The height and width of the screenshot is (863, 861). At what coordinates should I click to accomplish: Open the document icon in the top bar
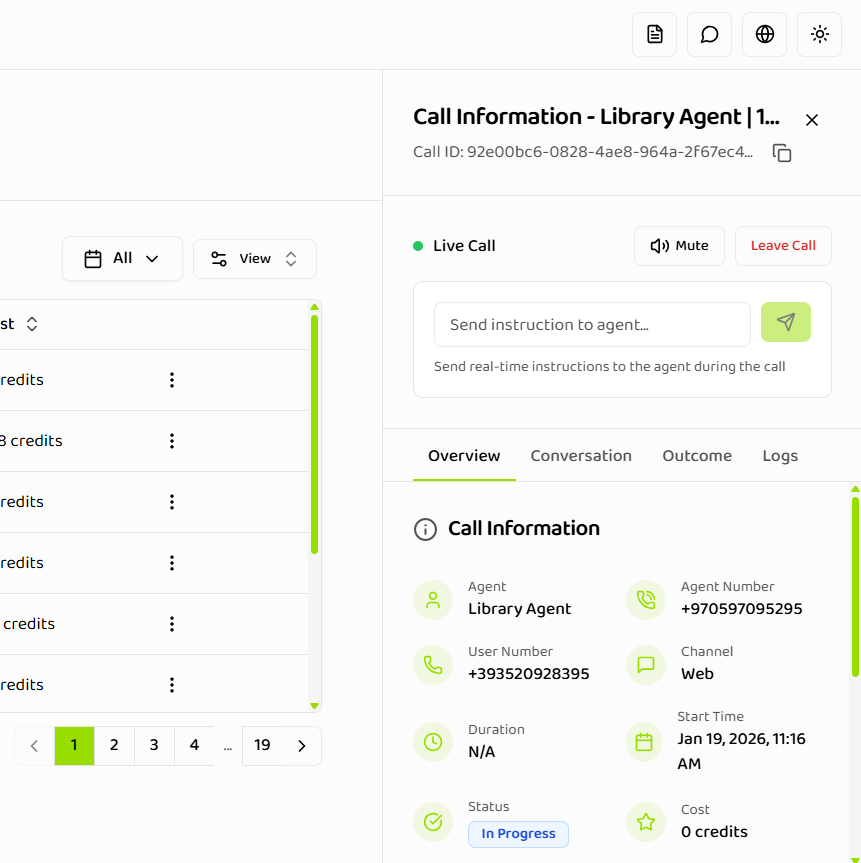pyautogui.click(x=654, y=34)
